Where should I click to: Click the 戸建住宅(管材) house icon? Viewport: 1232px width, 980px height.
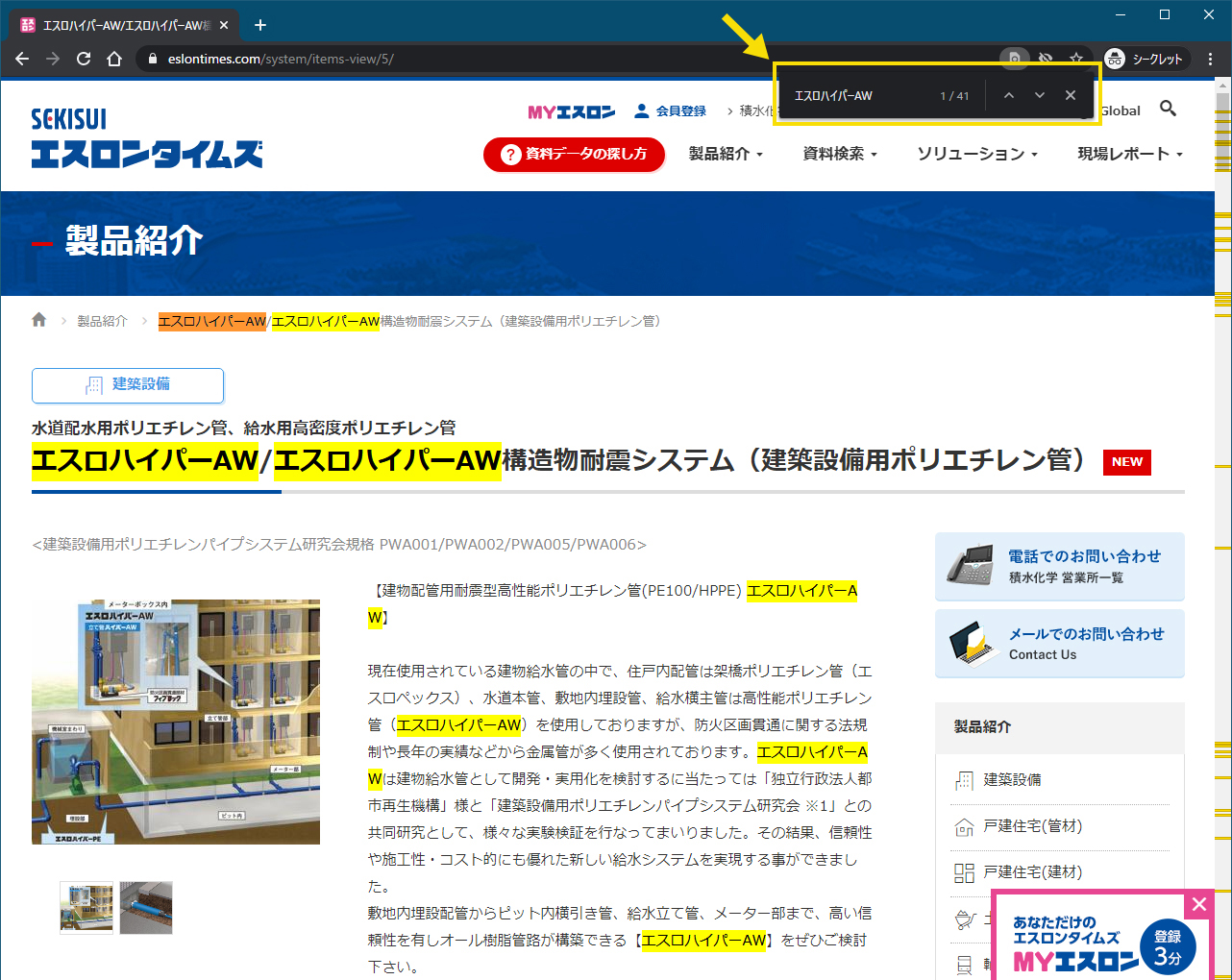pos(964,826)
